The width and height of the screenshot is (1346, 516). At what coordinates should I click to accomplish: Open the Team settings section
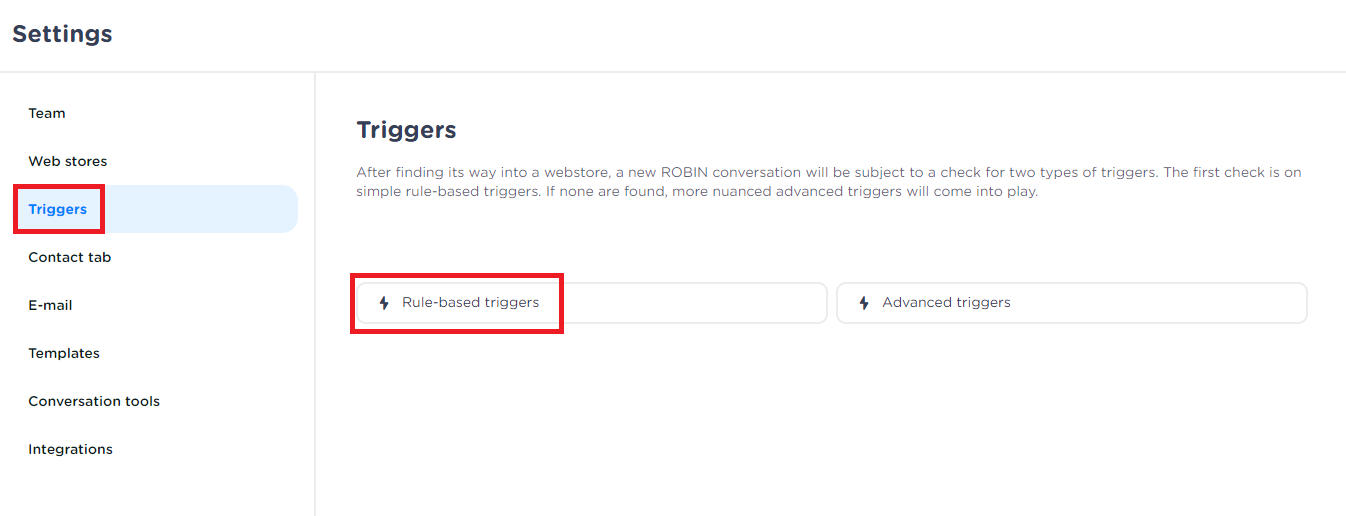pos(47,113)
